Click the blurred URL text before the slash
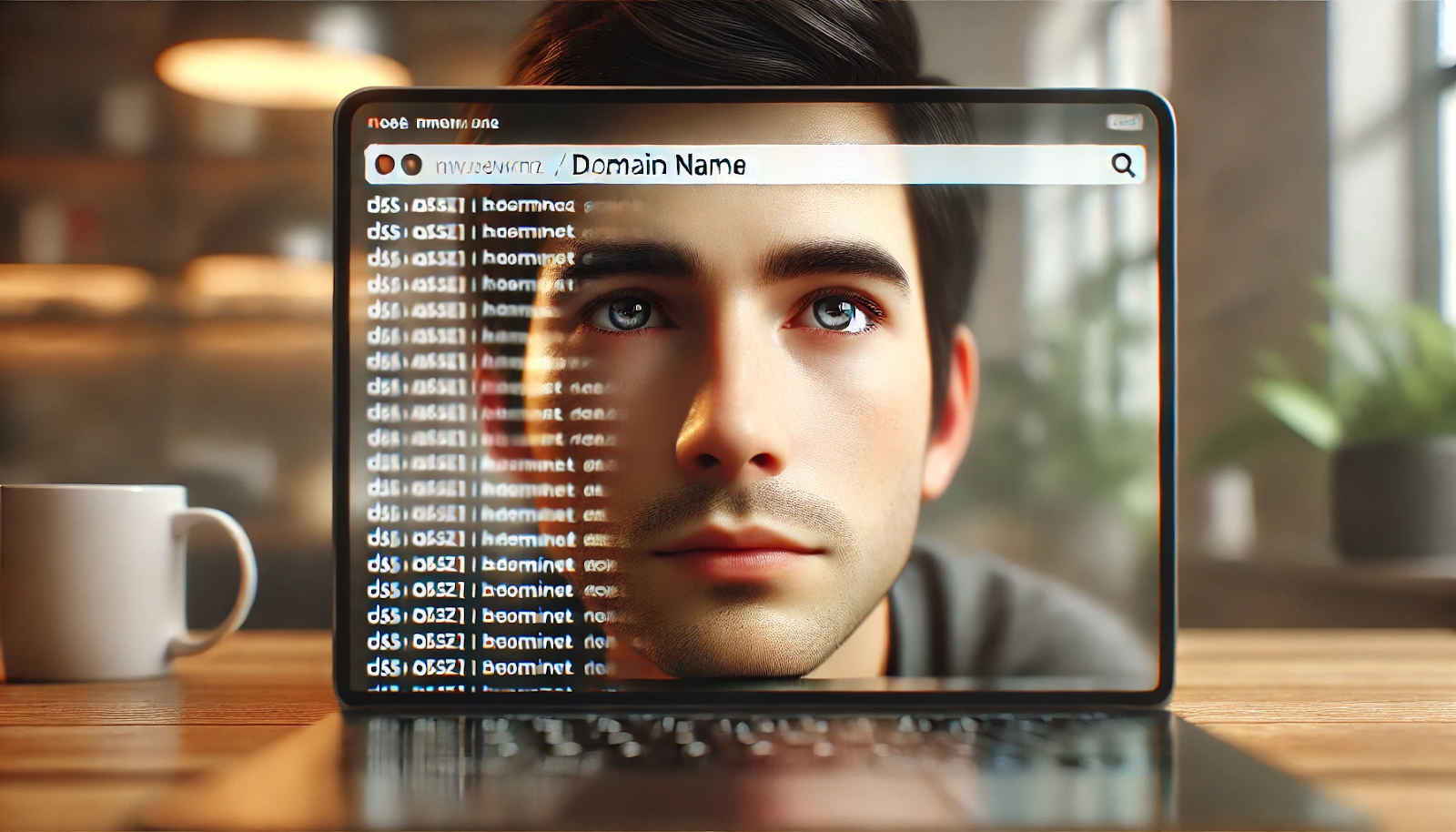Viewport: 1456px width, 832px height. tap(489, 166)
